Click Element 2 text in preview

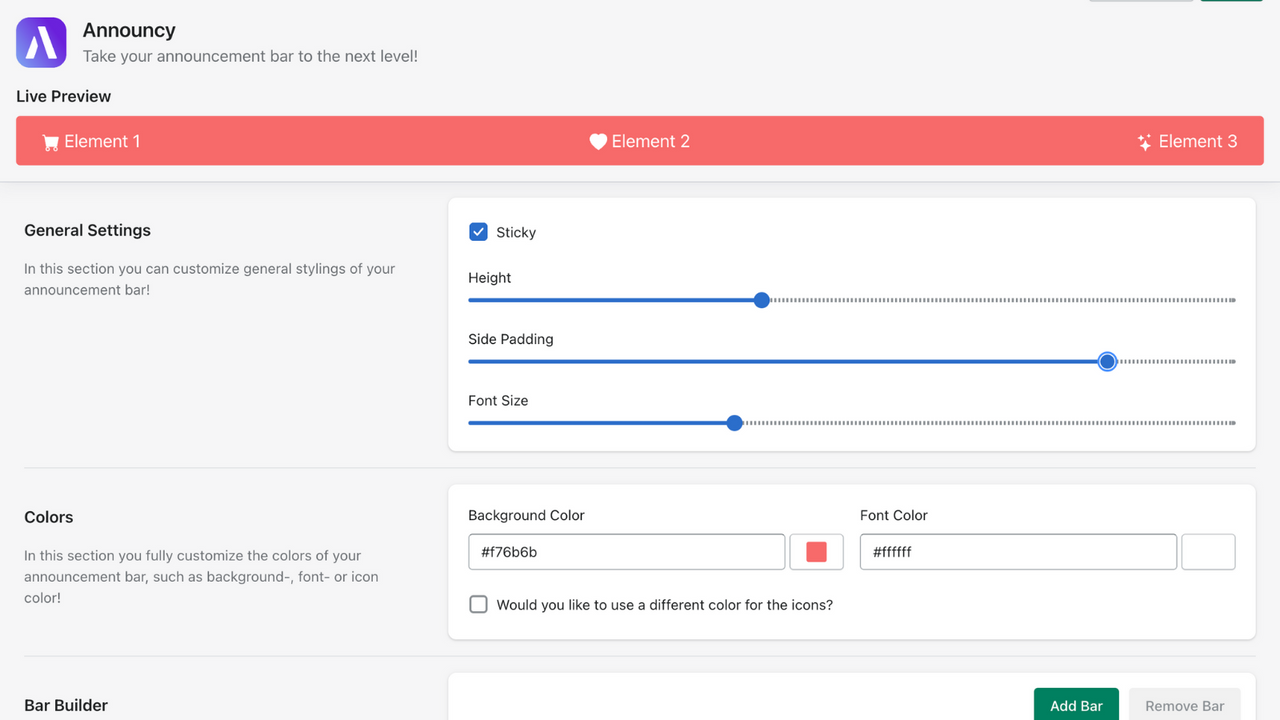pyautogui.click(x=651, y=142)
